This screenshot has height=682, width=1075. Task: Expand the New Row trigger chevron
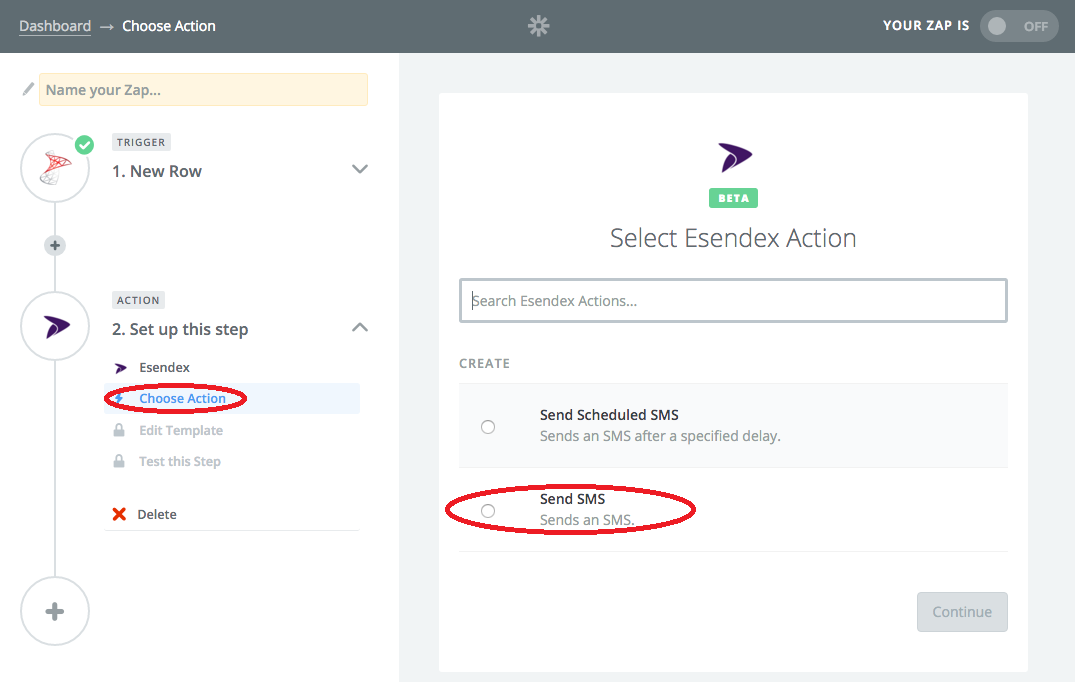point(360,170)
